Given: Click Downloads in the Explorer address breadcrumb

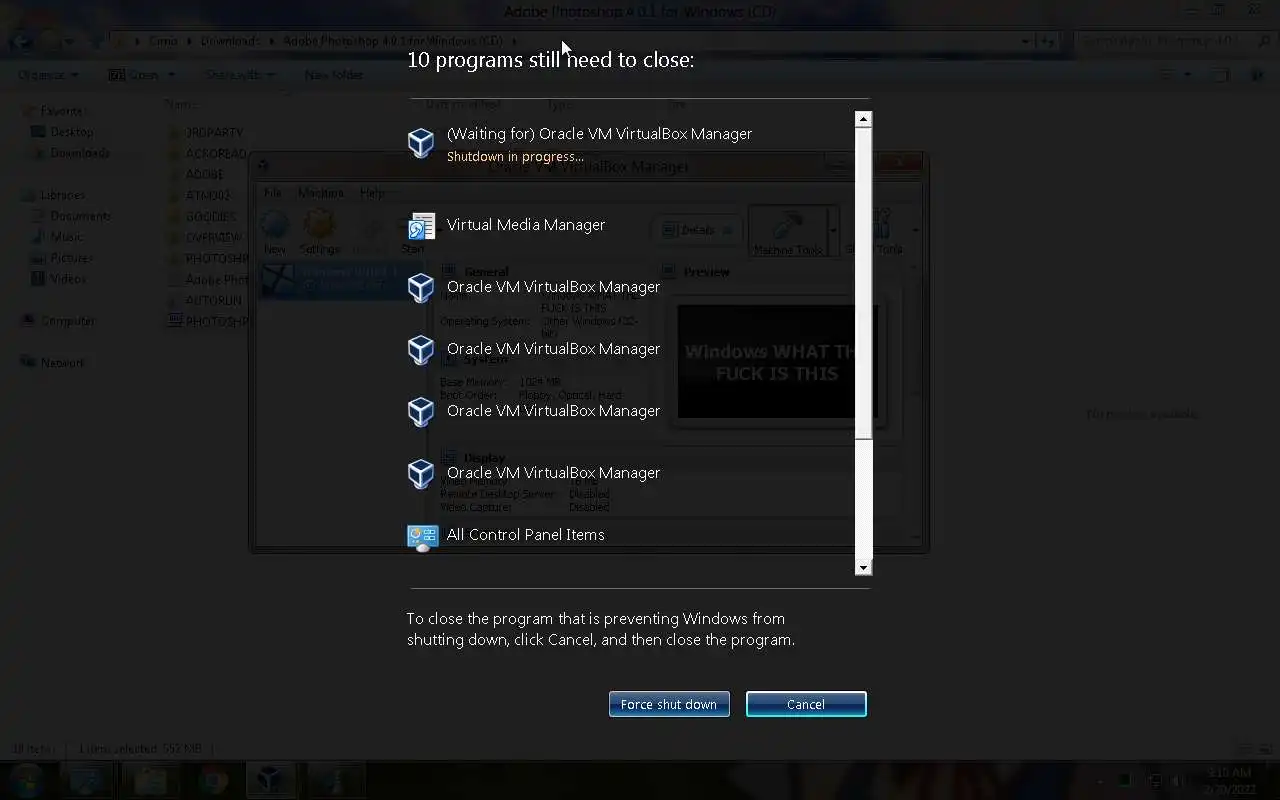Looking at the screenshot, I should [230, 41].
